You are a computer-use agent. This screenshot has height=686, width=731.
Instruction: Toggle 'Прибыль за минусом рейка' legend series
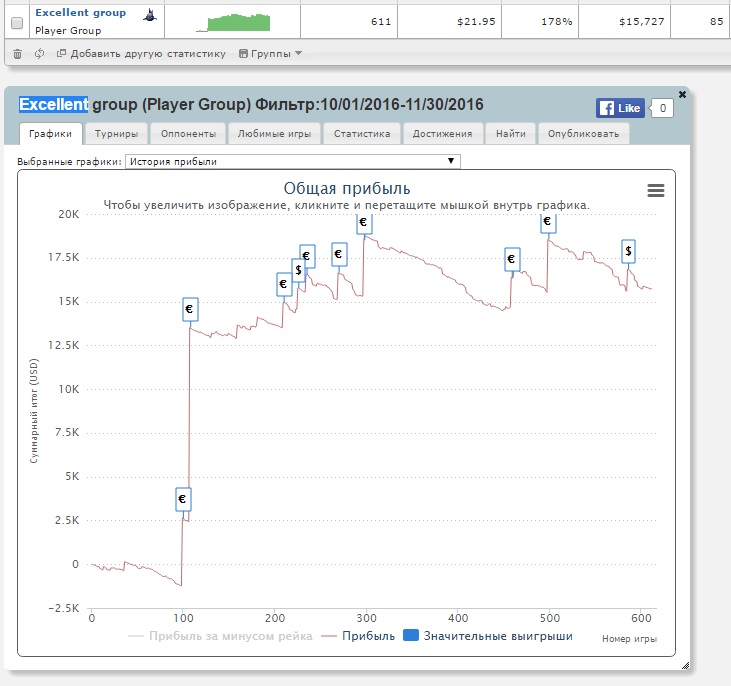tap(220, 637)
